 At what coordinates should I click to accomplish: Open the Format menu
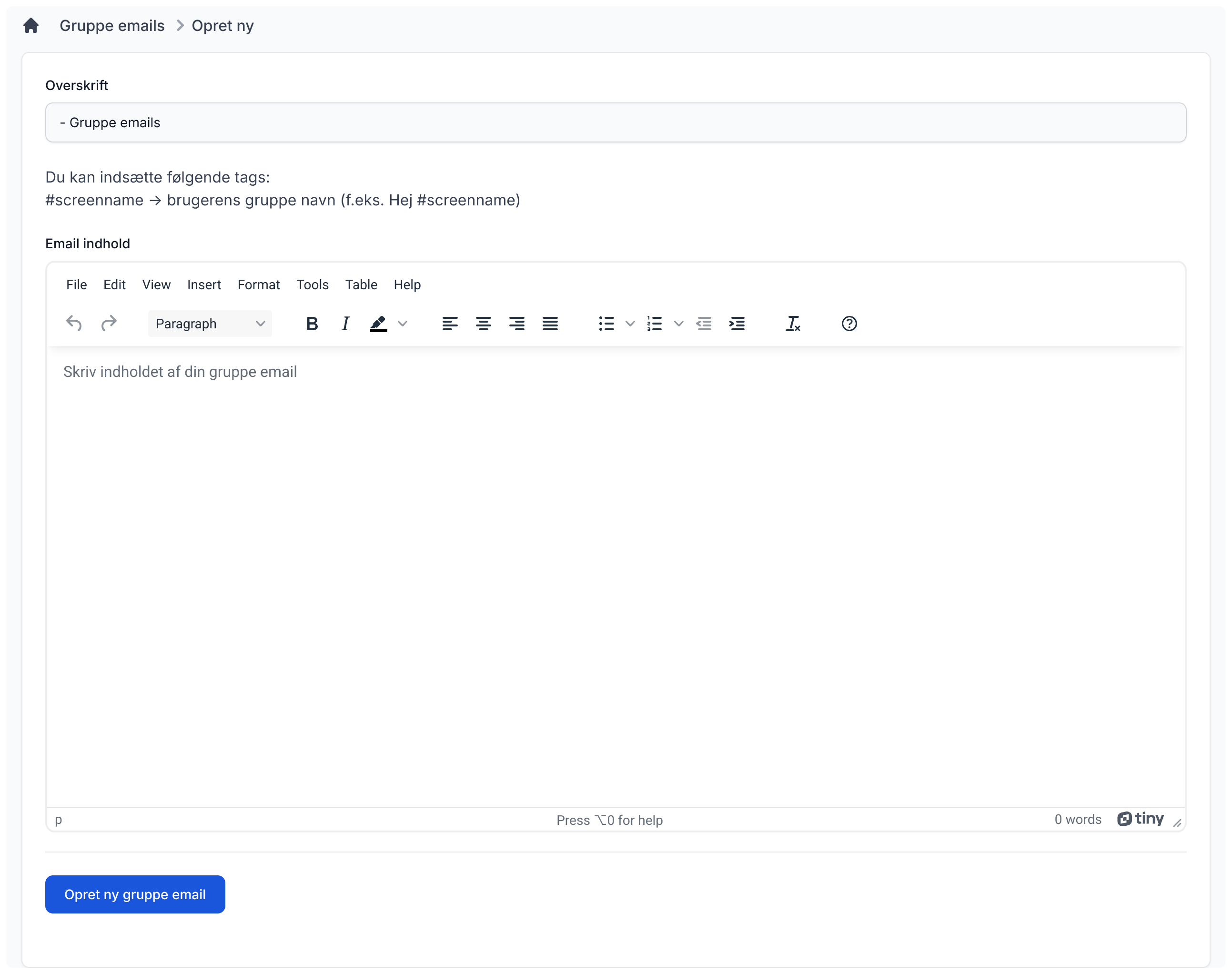[258, 284]
